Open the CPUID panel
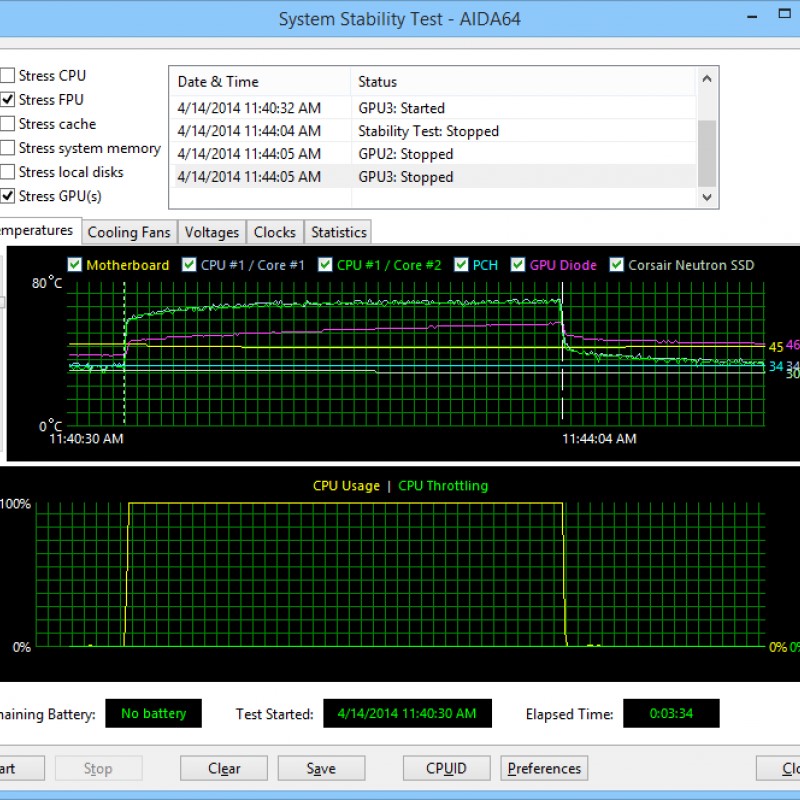Image resolution: width=800 pixels, height=800 pixels. coord(446,768)
